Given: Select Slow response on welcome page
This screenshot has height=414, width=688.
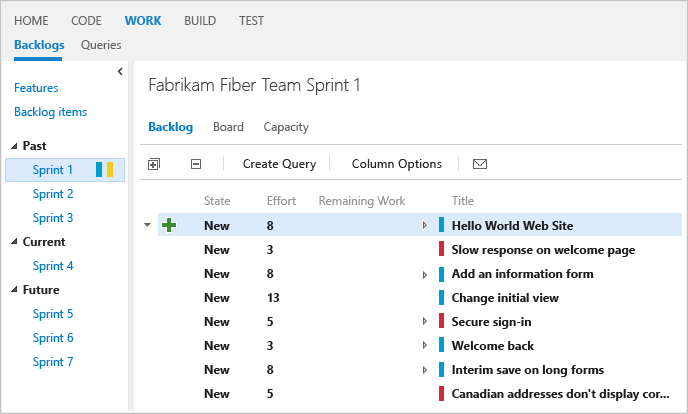Looking at the screenshot, I should click(543, 250).
